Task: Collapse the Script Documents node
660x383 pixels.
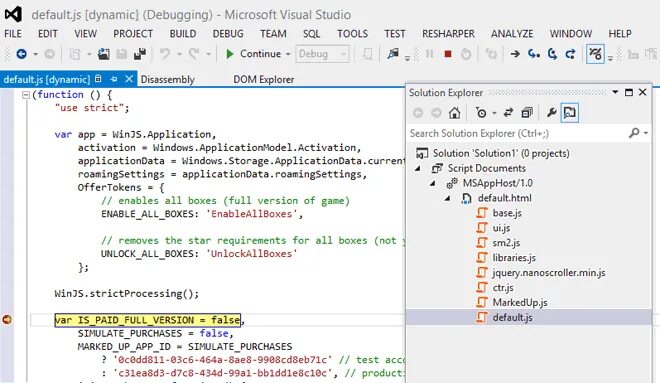Action: tap(418, 168)
